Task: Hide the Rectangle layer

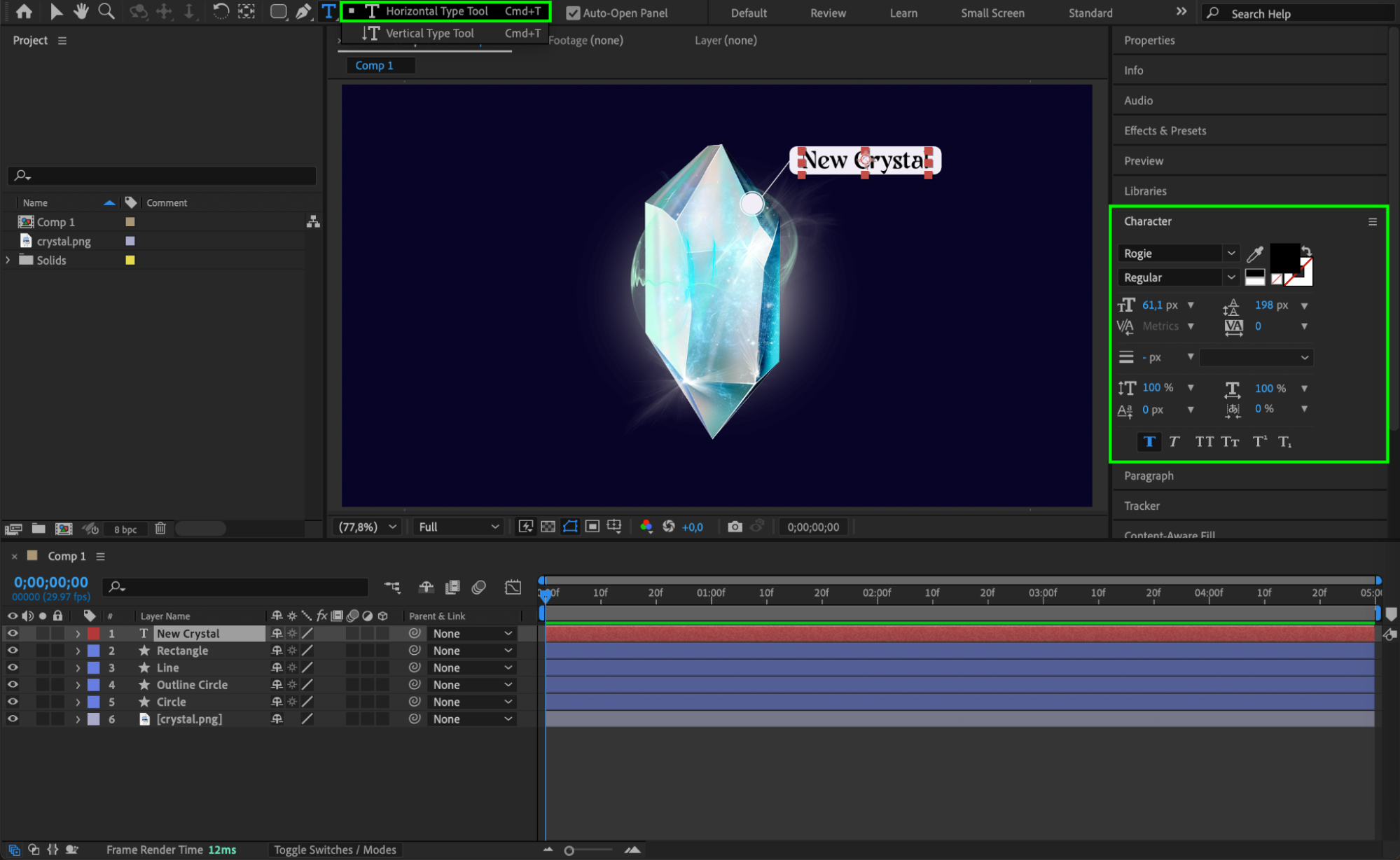Action: [13, 651]
